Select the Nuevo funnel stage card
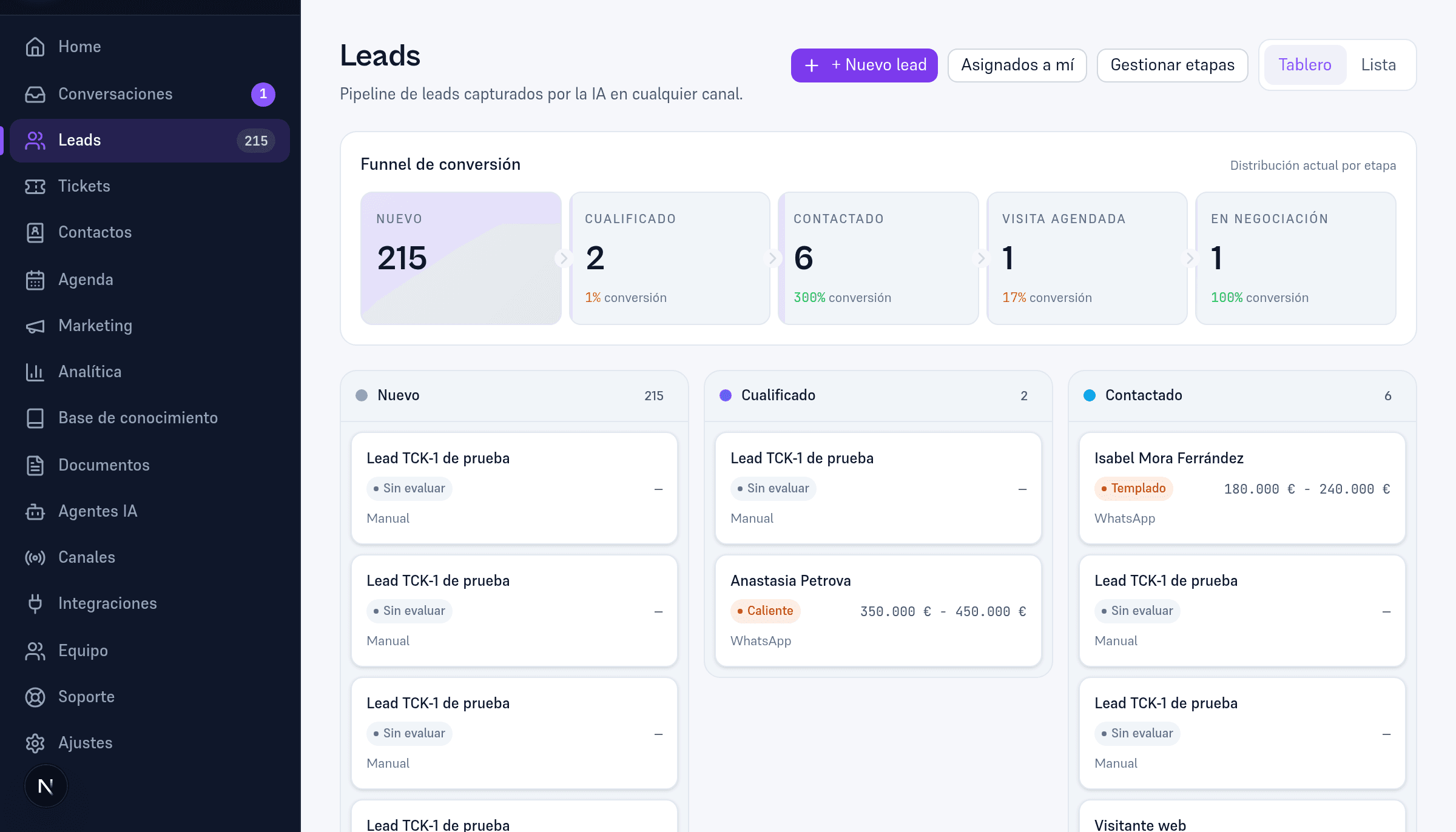Screen dimensions: 1456x832 (461, 258)
